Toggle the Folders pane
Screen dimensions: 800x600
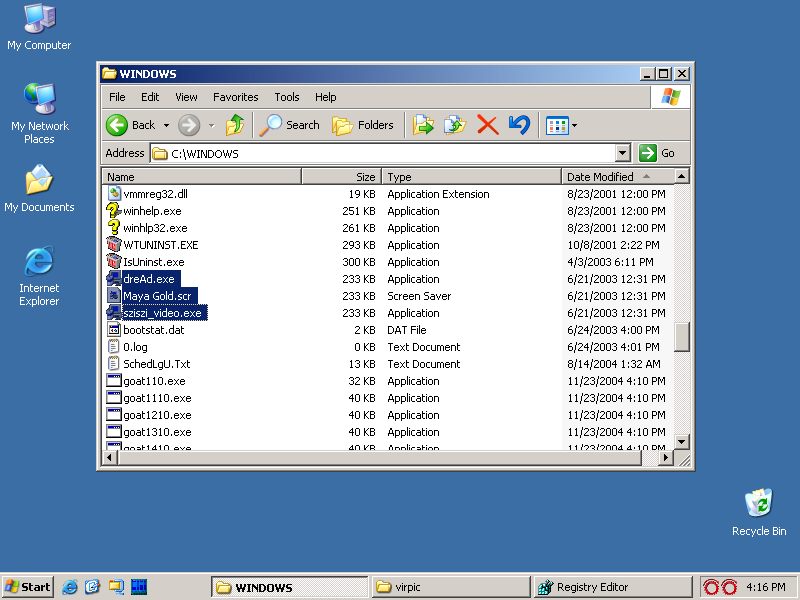[363, 125]
